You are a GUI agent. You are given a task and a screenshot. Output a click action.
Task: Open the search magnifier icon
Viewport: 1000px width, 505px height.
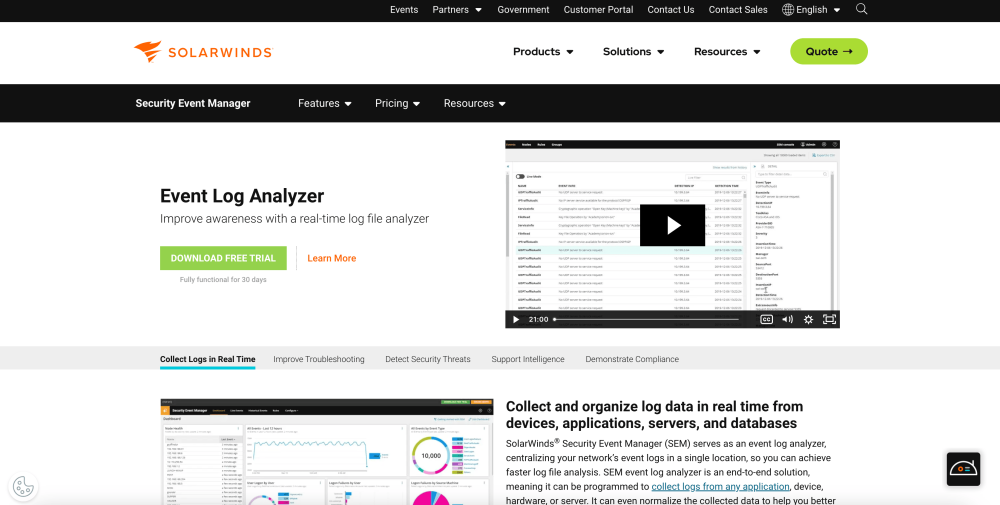(862, 9)
